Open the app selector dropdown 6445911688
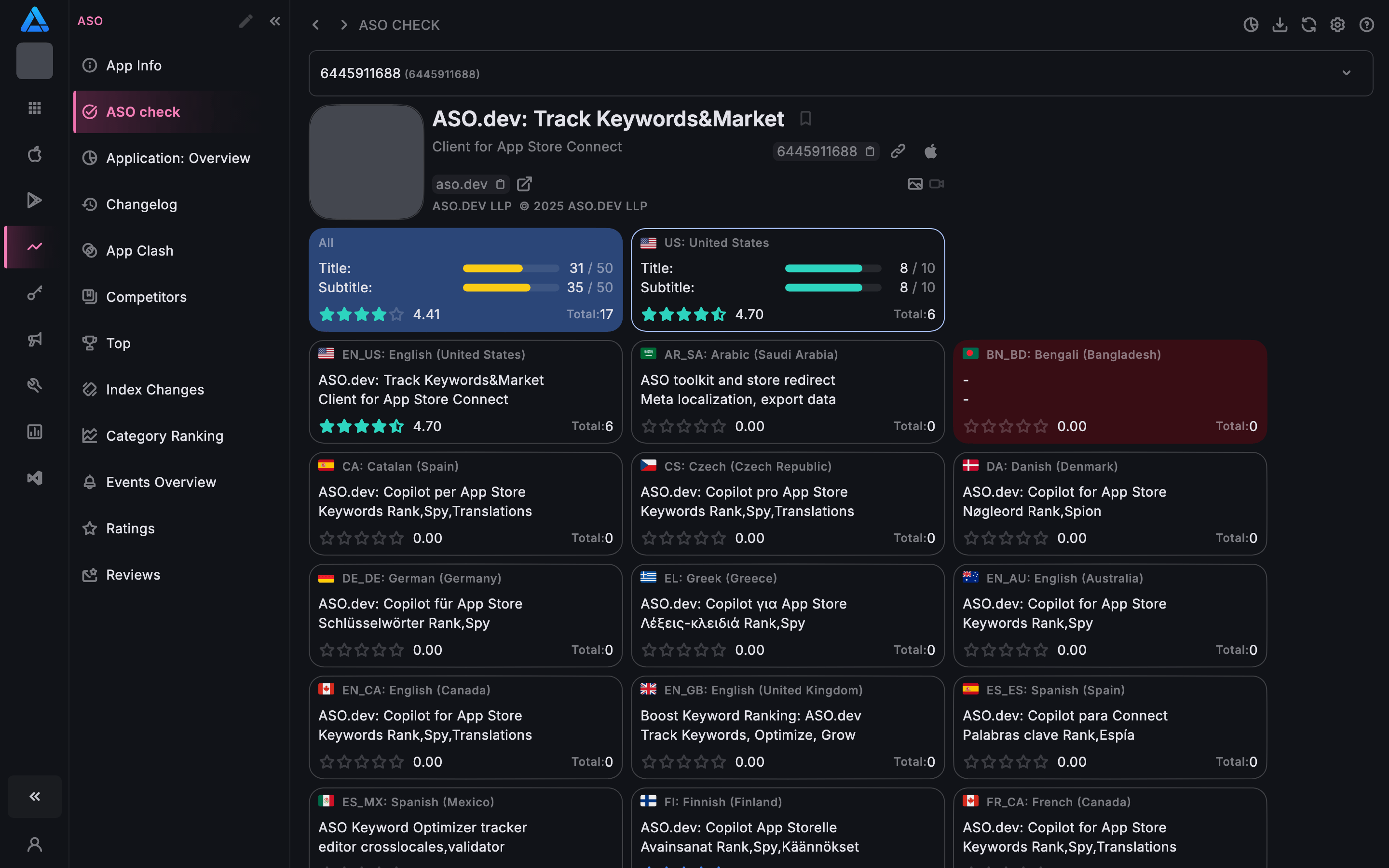1389x868 pixels. [841, 73]
